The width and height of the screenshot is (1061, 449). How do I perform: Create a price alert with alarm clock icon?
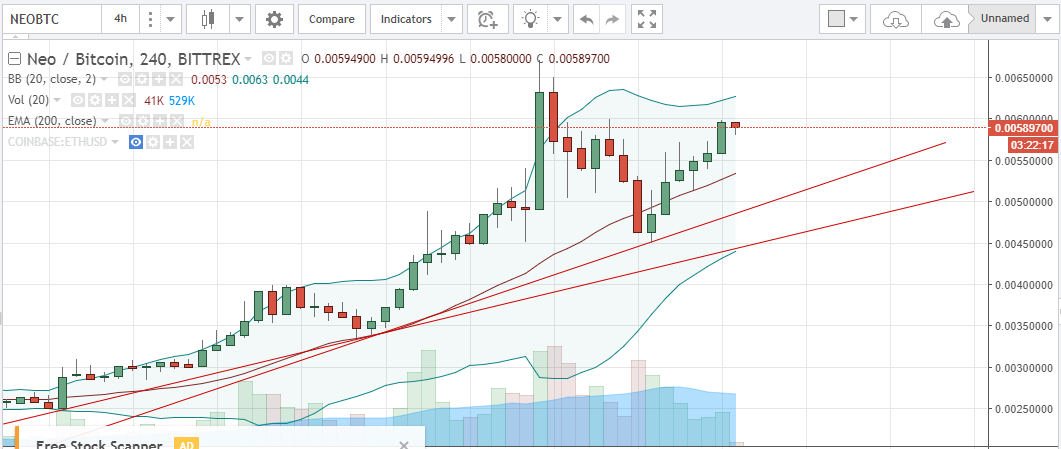tap(488, 19)
